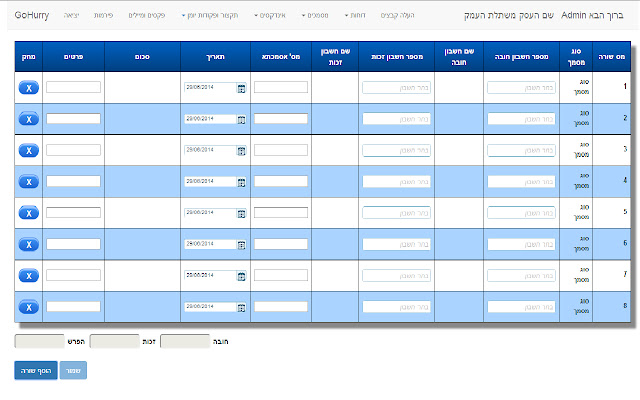The width and height of the screenshot is (640, 400).
Task: Select the debit account number field in row 7
Action: (521, 276)
